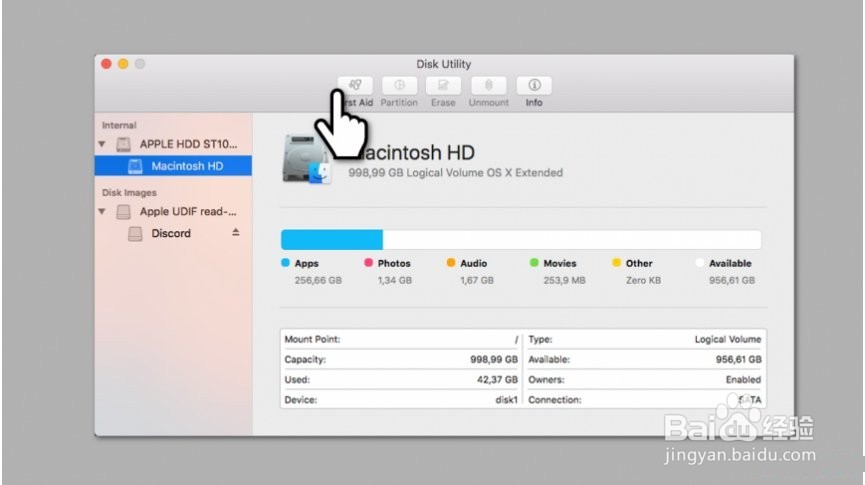Click the Movies size '253,9 MB'
This screenshot has width=865, height=485.
coord(564,280)
